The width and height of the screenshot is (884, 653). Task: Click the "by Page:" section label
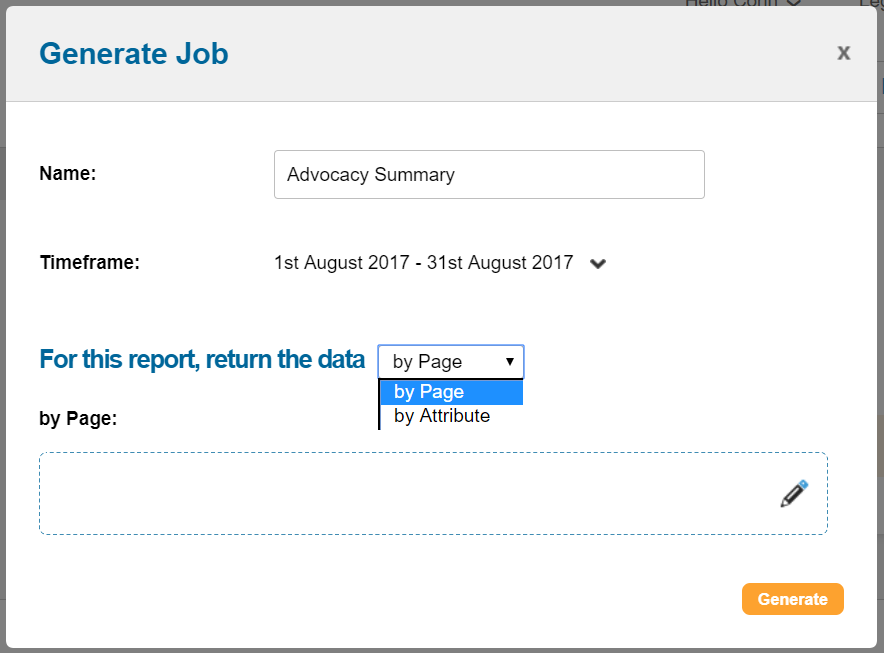point(78,418)
